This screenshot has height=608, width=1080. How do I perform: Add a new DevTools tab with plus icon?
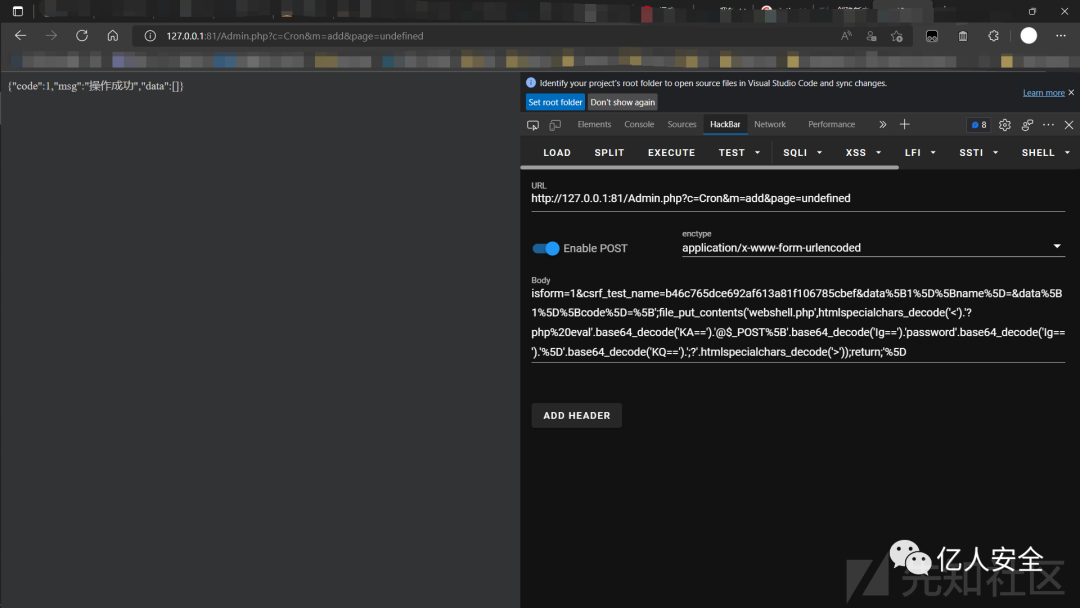coord(905,125)
